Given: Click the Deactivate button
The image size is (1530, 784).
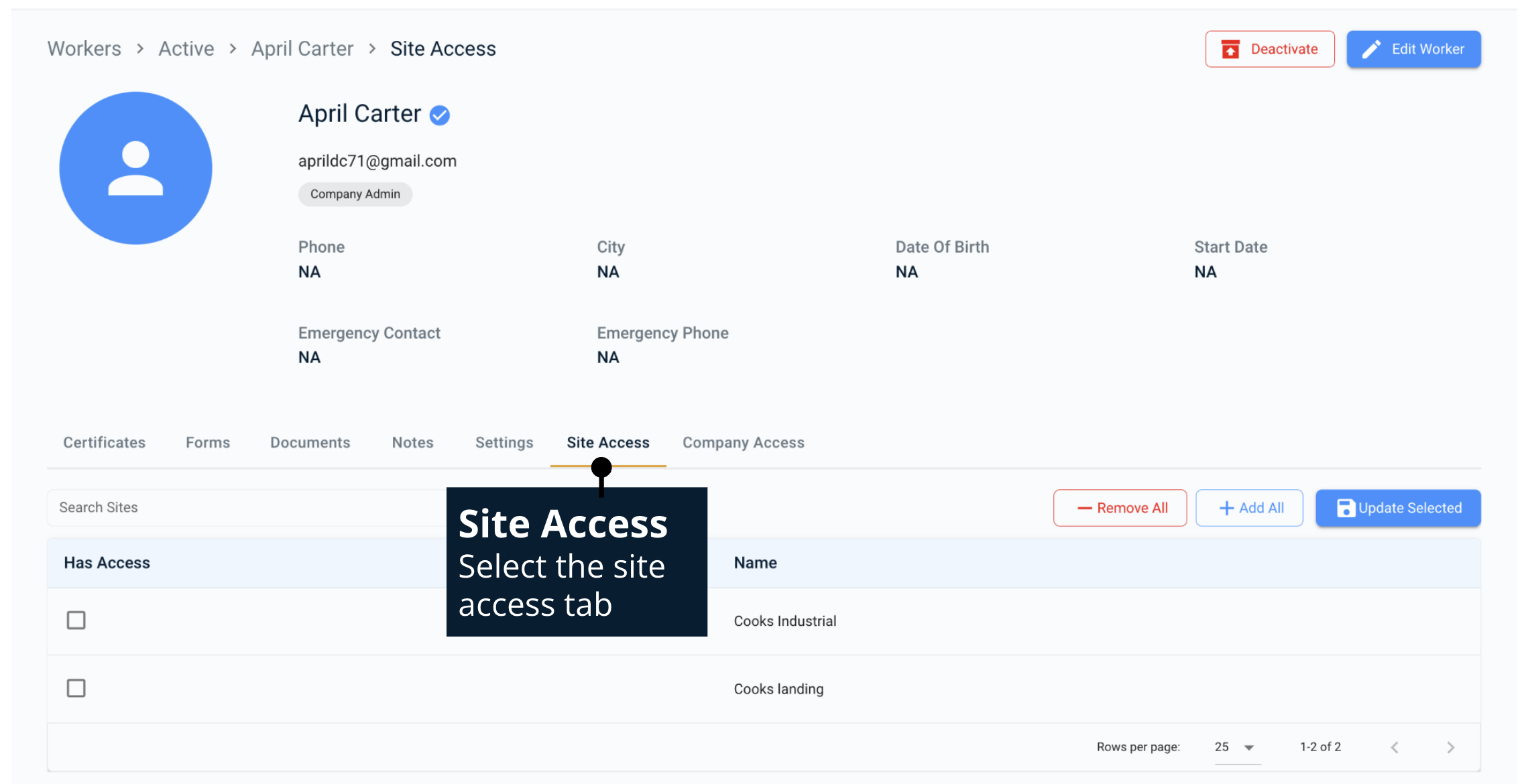Looking at the screenshot, I should click(x=1270, y=50).
